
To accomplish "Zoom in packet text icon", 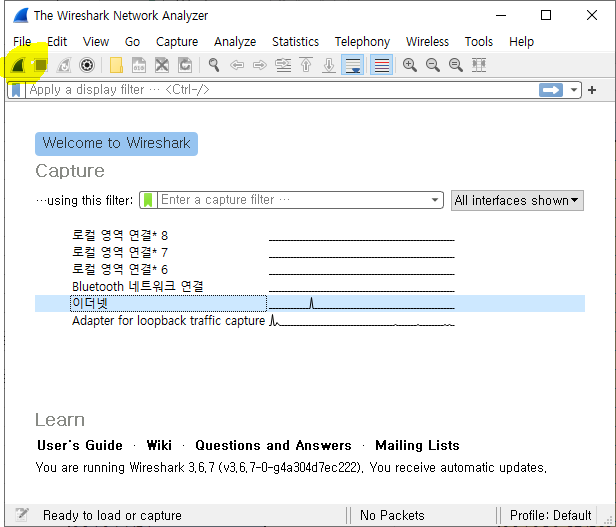I will coord(410,65).
